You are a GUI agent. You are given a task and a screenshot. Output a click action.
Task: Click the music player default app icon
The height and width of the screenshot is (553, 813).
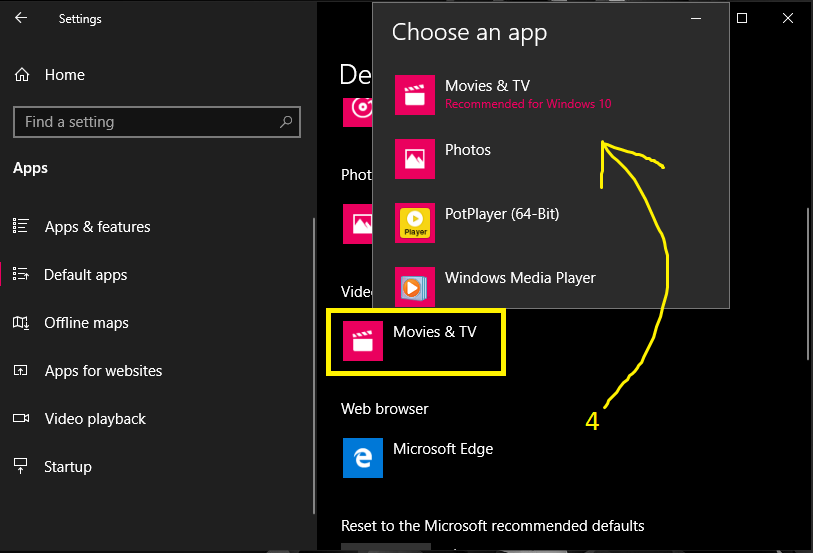(358, 111)
